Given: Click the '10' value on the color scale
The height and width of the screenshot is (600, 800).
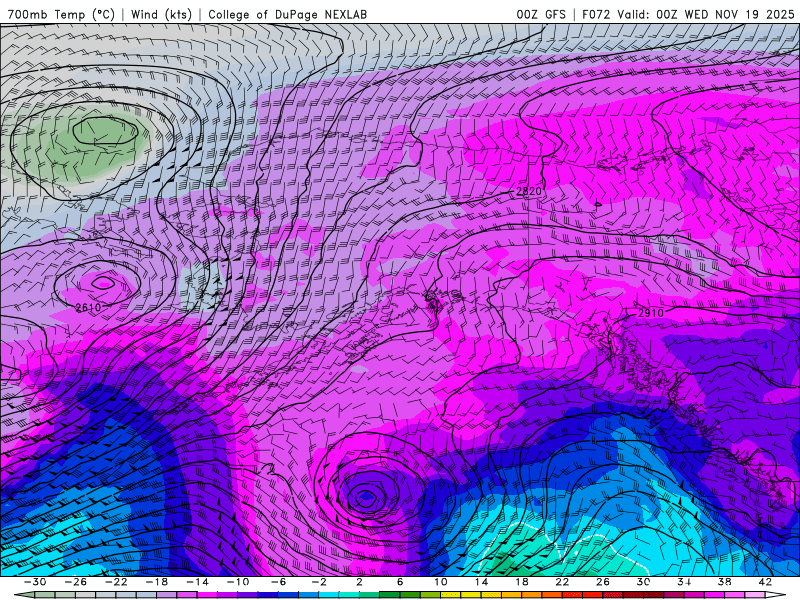Looking at the screenshot, I should [x=441, y=582].
